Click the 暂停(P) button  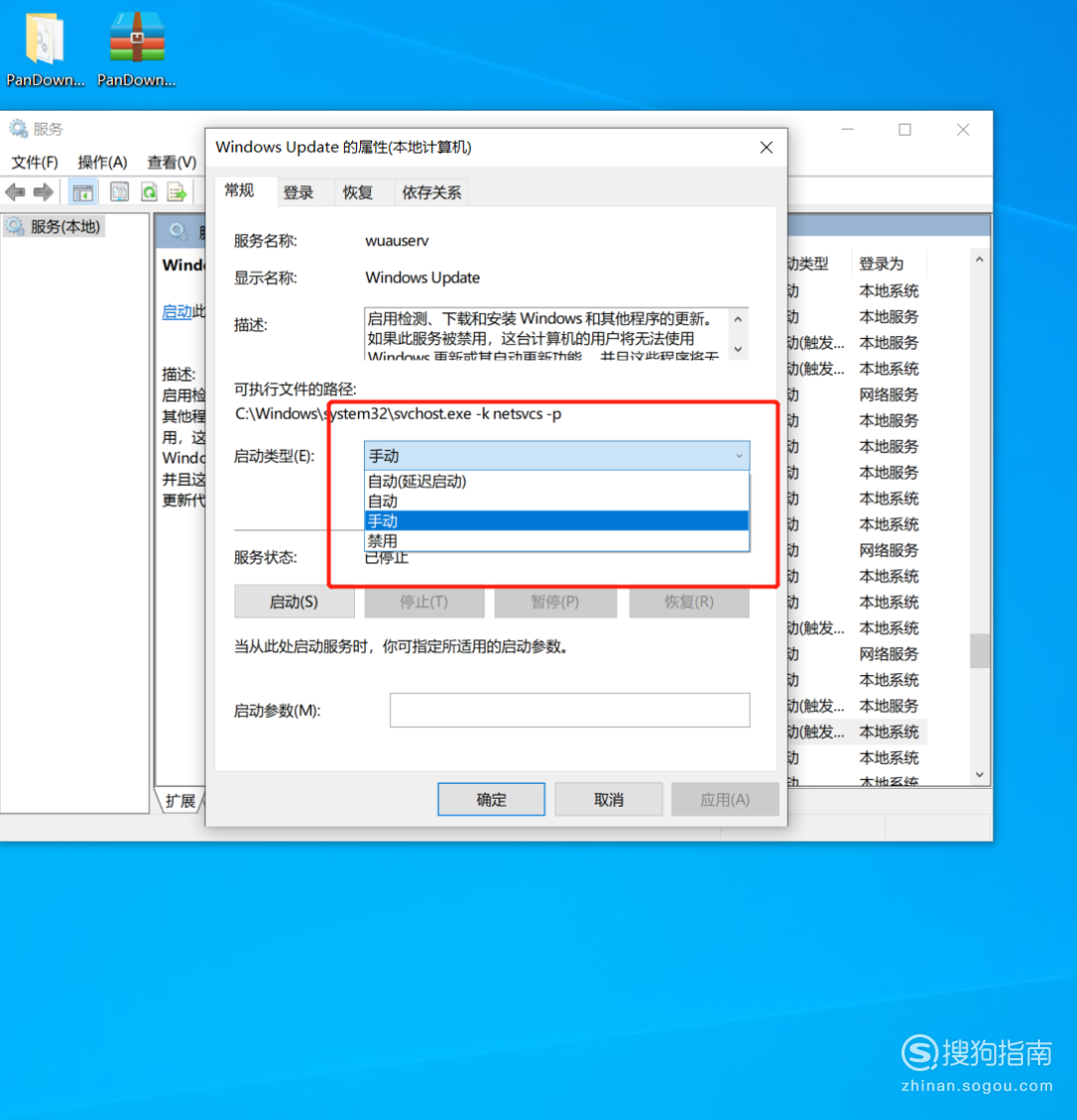[554, 602]
